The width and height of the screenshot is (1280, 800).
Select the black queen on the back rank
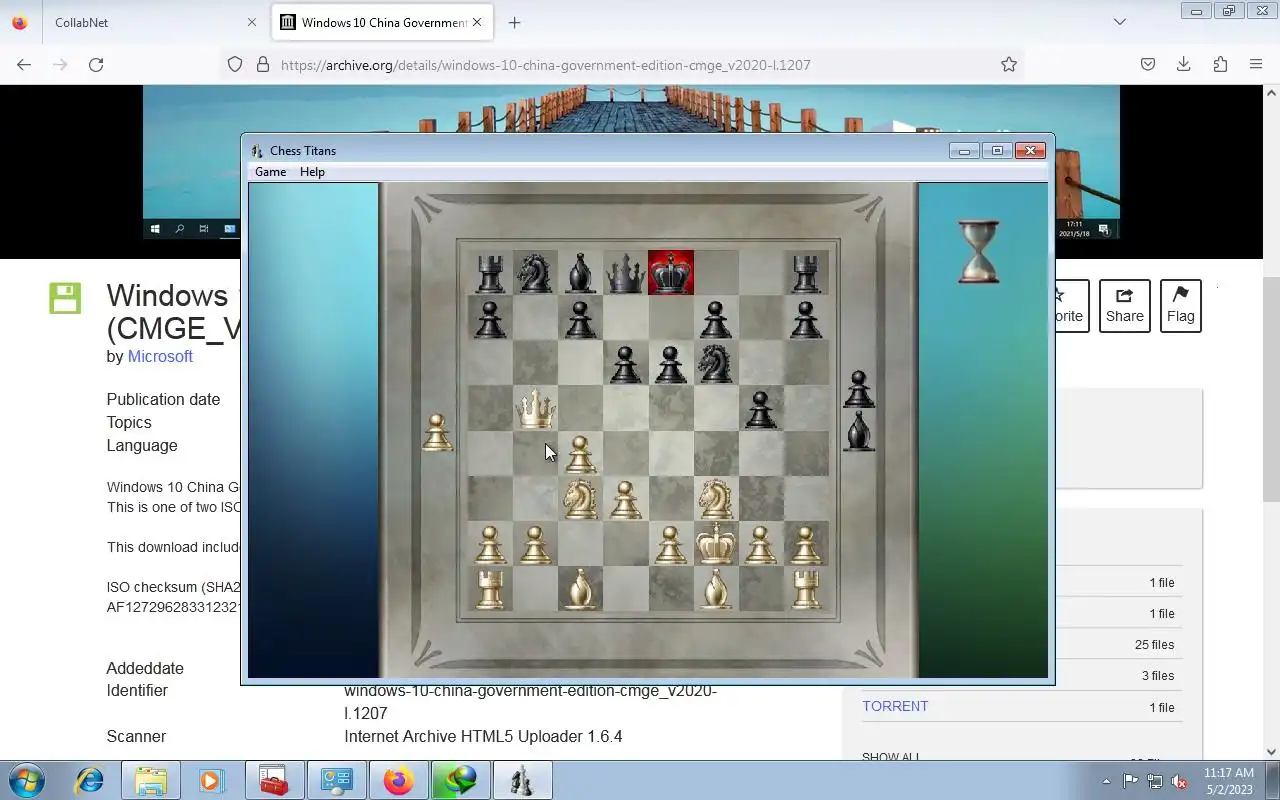pyautogui.click(x=626, y=272)
